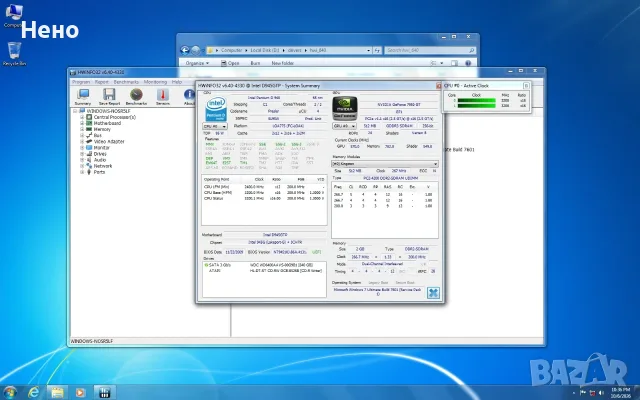This screenshot has width=640, height=400.
Task: Click the Explorer address bar refresh button
Action: 377,50
